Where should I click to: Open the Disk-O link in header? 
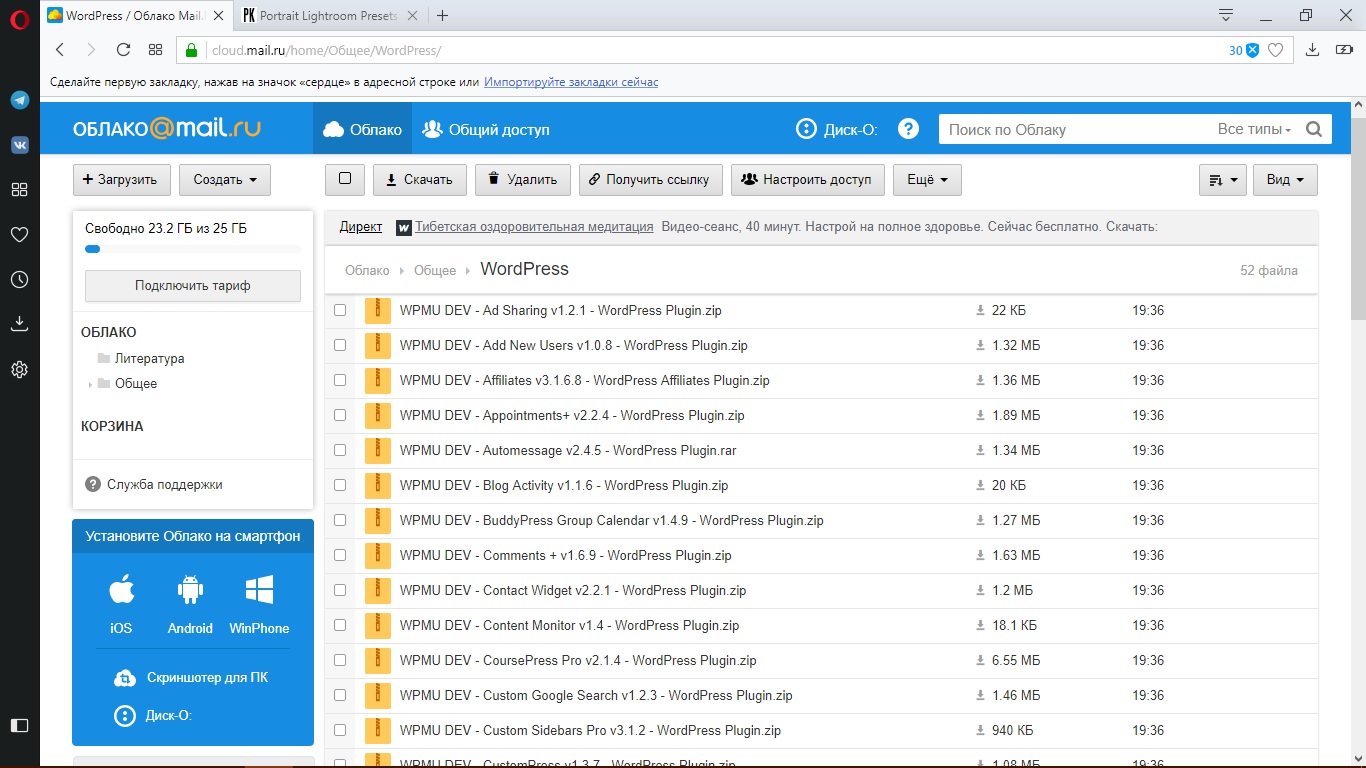pyautogui.click(x=837, y=129)
